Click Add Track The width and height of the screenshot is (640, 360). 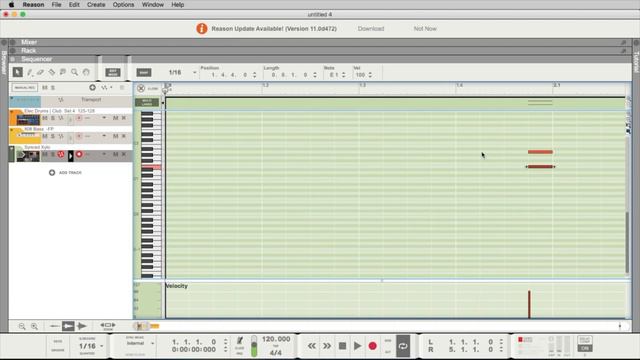pos(65,173)
